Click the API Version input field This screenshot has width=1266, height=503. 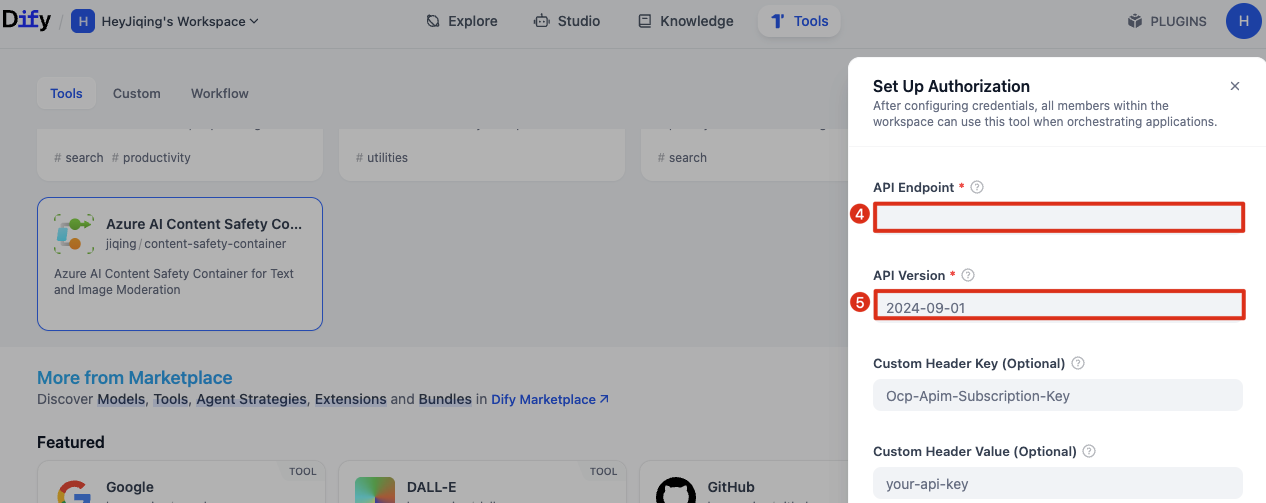[1058, 307]
